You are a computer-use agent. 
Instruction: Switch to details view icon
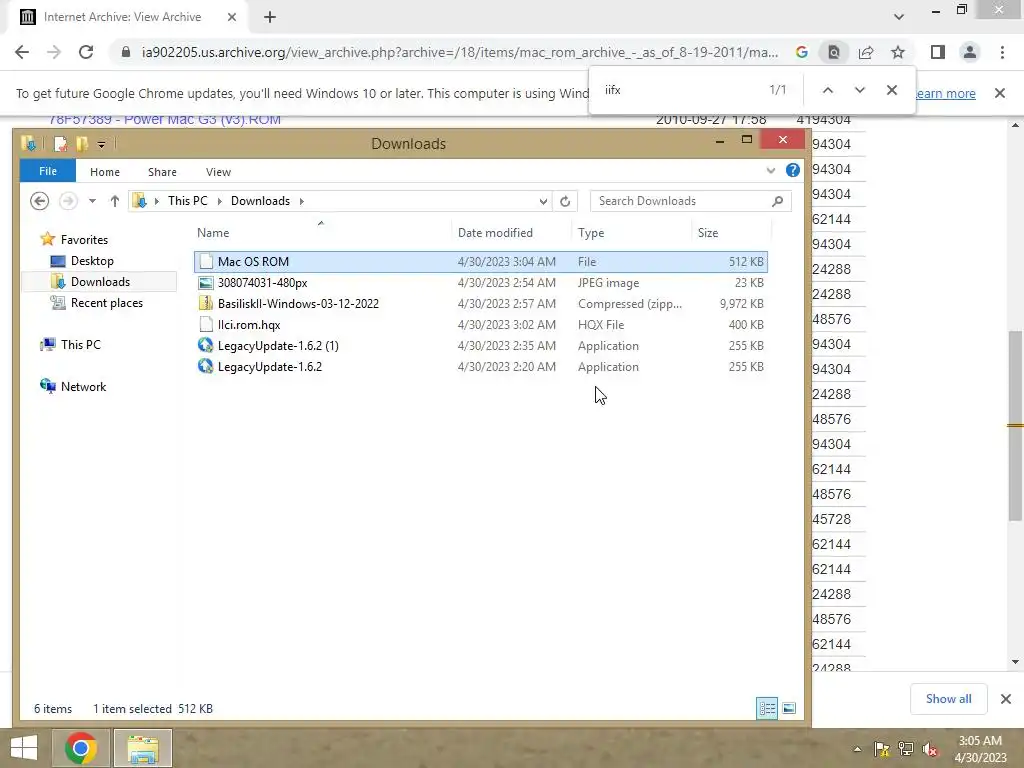[x=767, y=708]
